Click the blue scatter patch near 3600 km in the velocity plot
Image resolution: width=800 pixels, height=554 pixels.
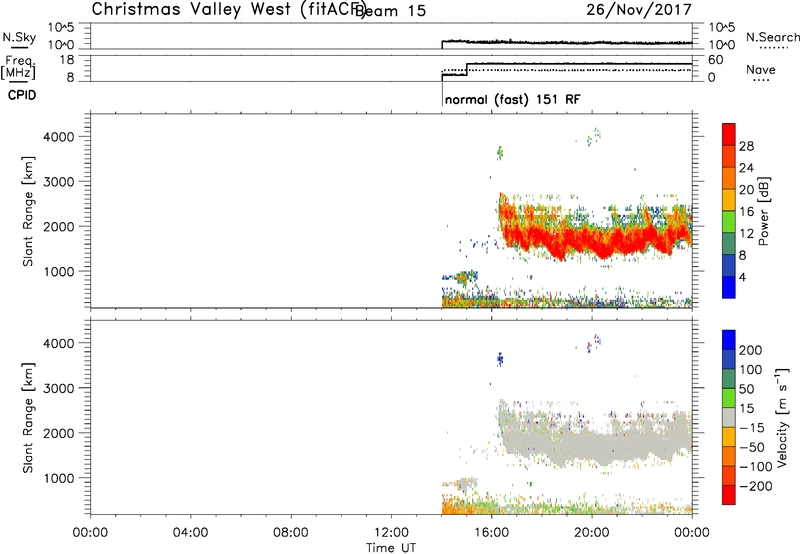[500, 359]
